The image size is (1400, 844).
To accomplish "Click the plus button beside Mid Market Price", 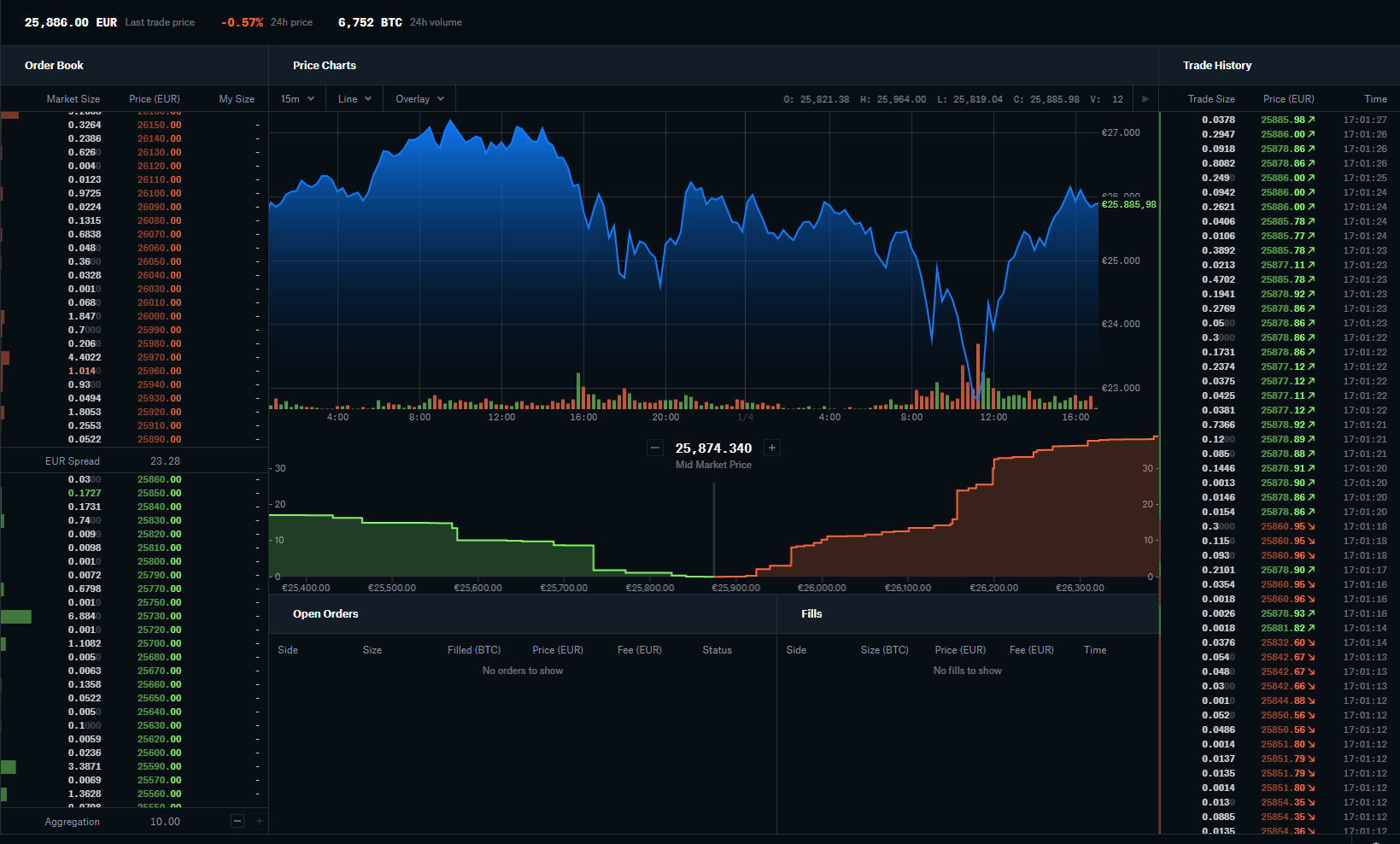I will coord(772,448).
